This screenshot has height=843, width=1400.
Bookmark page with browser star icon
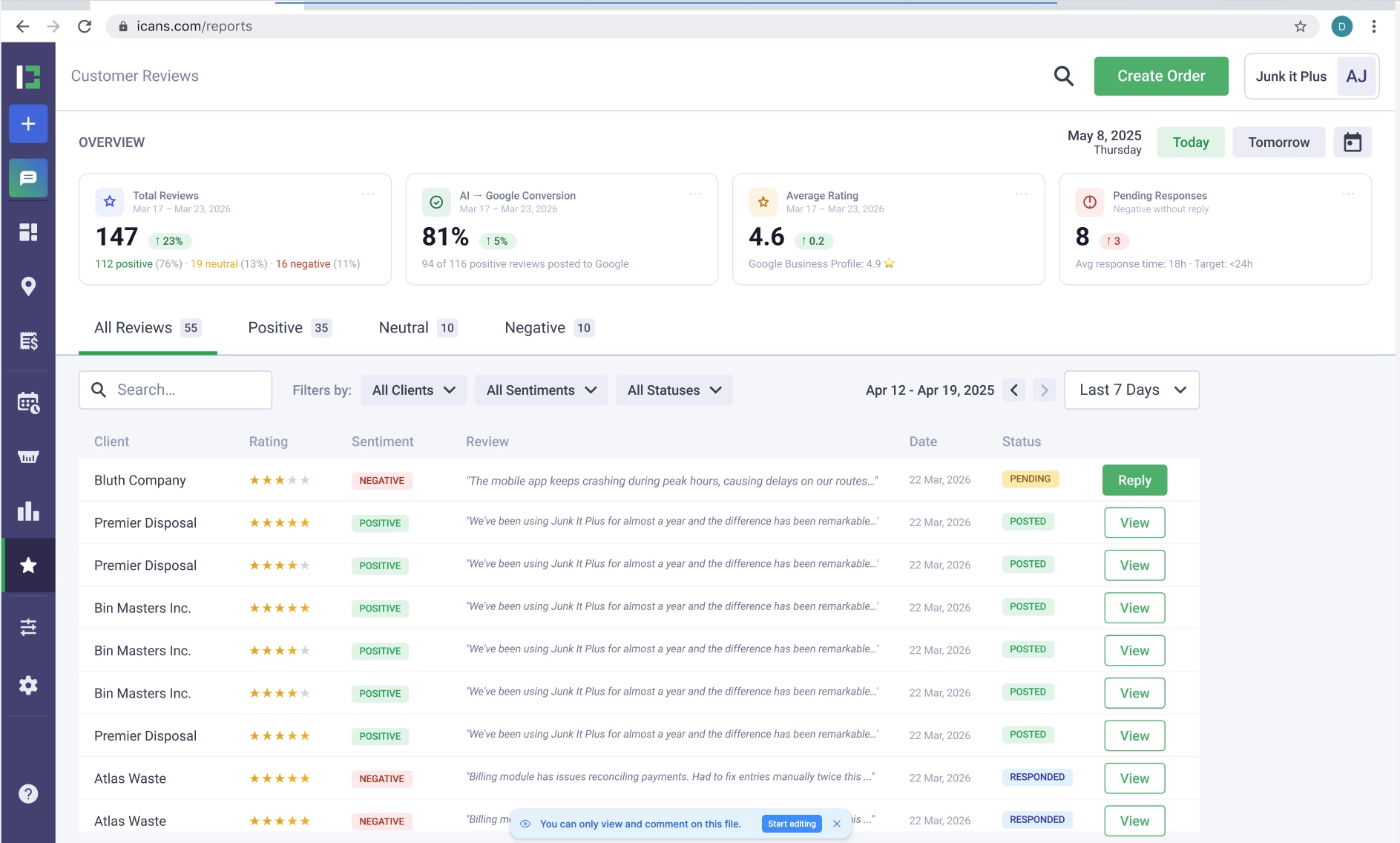(1301, 27)
